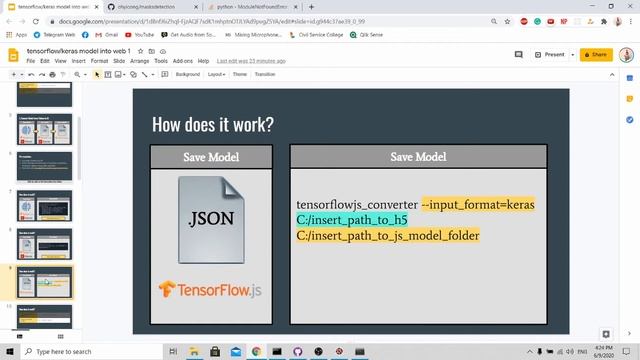Switch to filmstrip view
The height and width of the screenshot is (360, 640).
[x=20, y=336]
